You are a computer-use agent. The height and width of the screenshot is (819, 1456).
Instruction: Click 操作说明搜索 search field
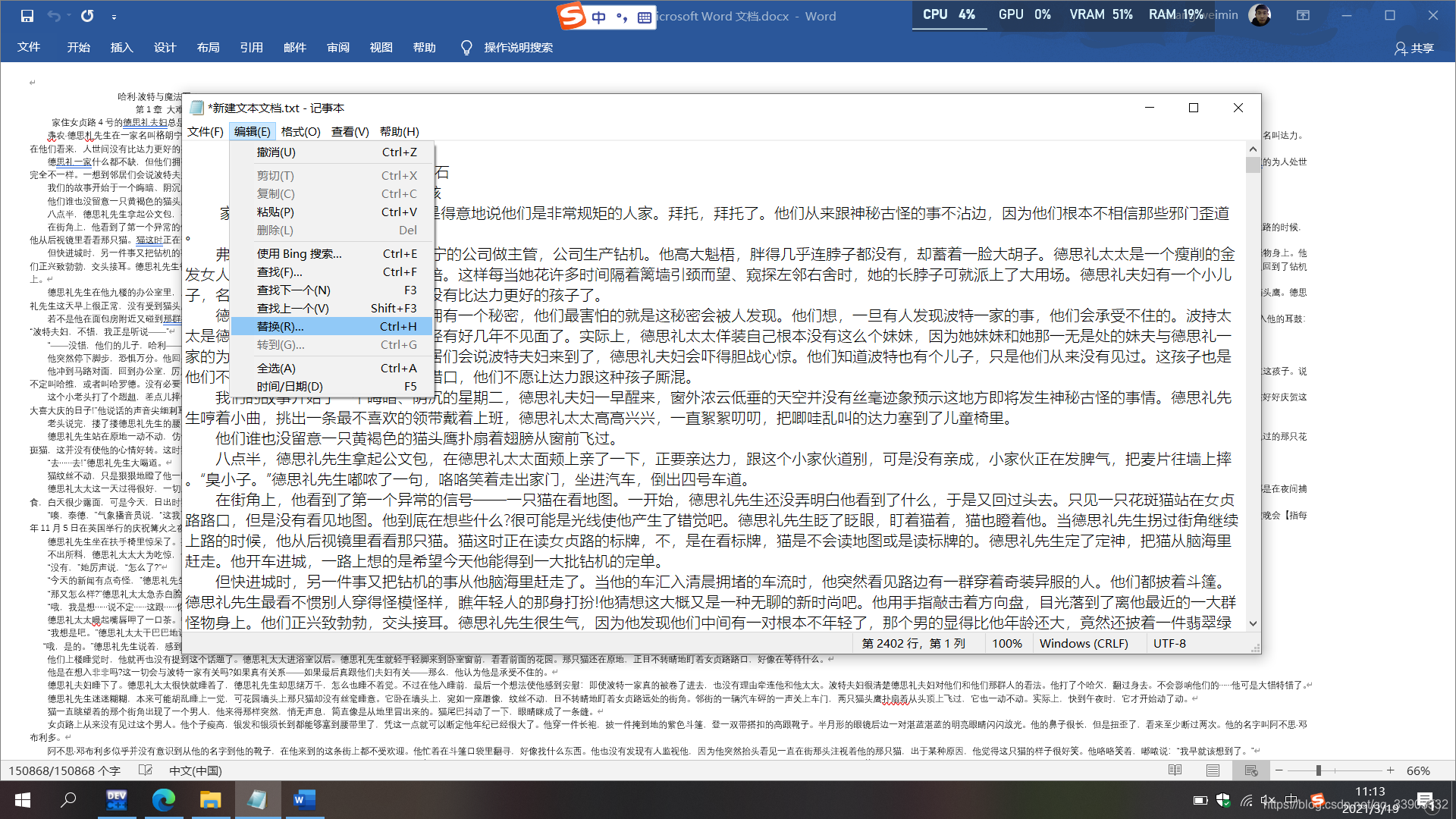point(519,48)
